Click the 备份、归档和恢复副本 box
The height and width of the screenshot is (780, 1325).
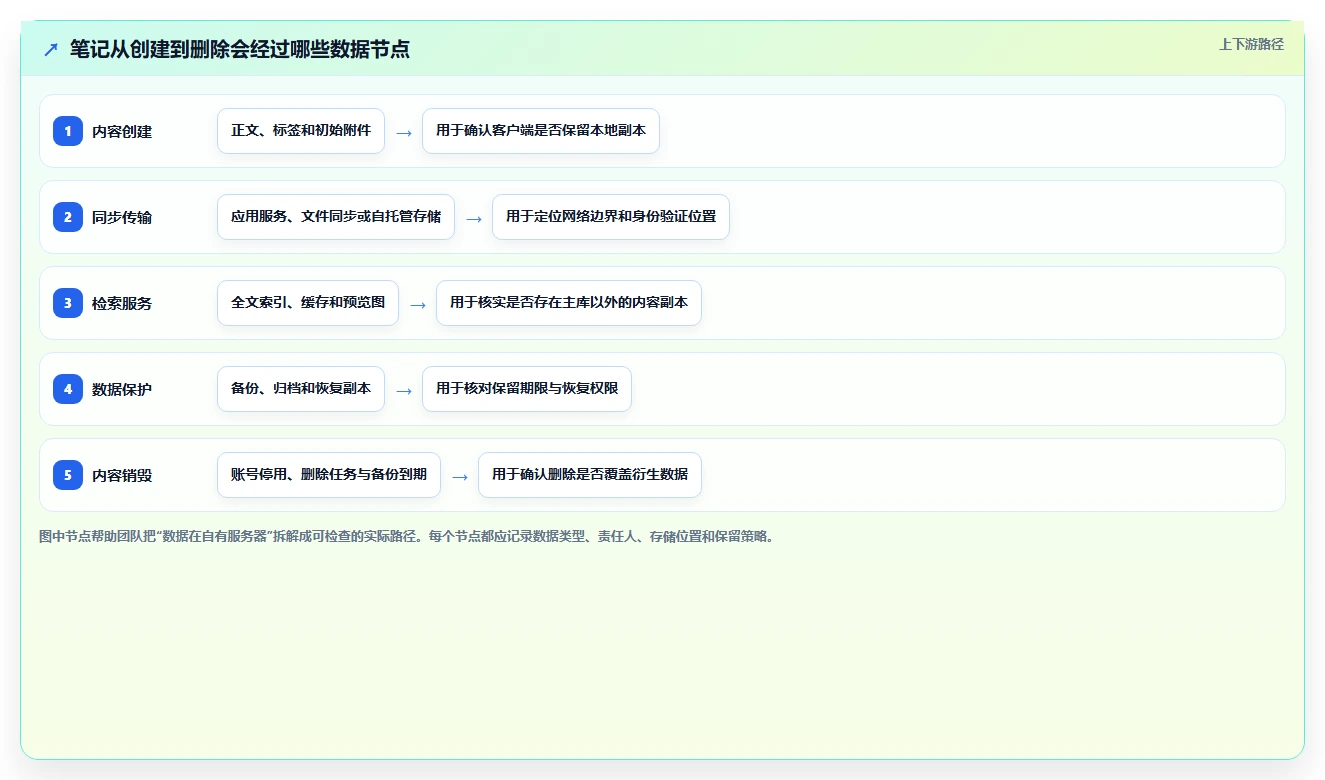pyautogui.click(x=301, y=389)
